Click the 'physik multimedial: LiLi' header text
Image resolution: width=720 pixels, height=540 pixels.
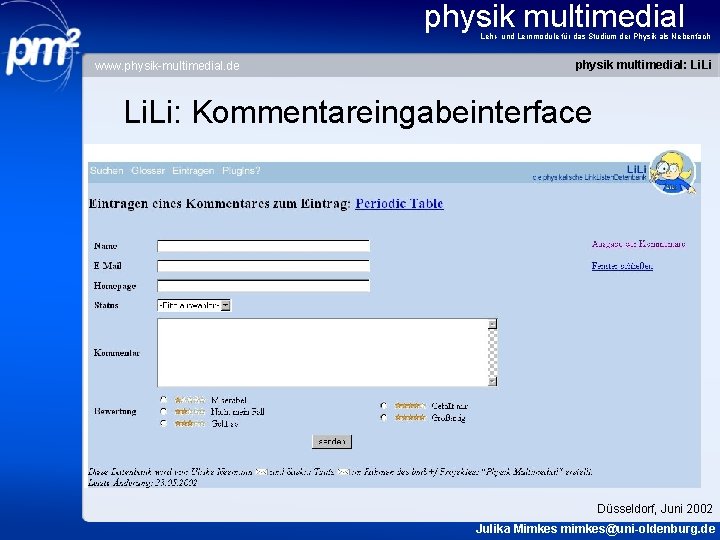tap(643, 65)
